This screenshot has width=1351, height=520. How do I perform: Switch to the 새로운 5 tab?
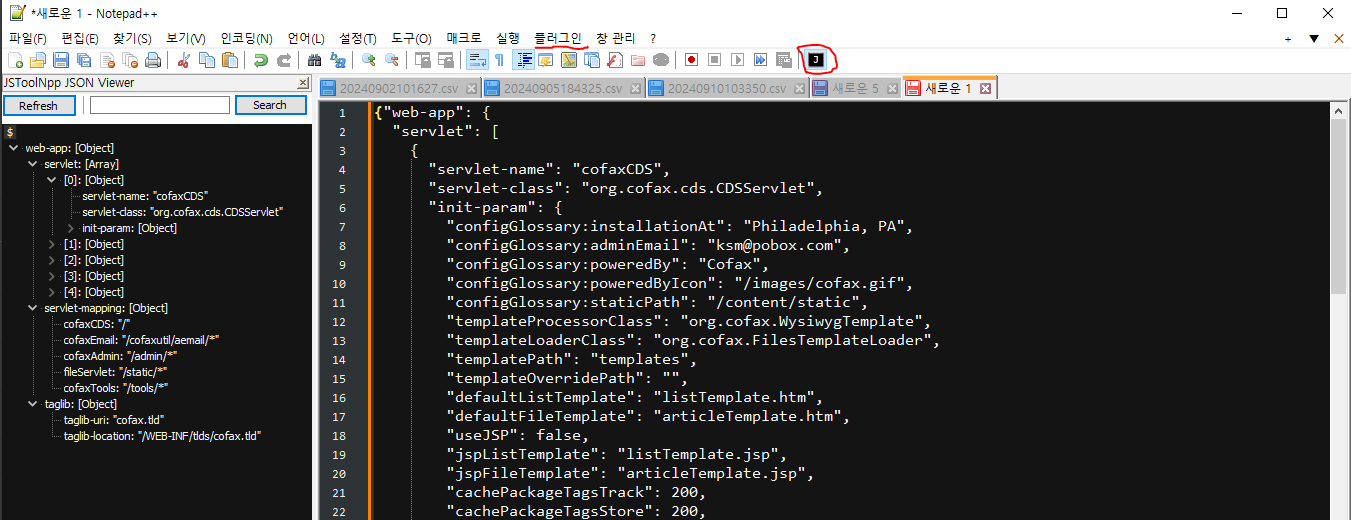[x=855, y=88]
